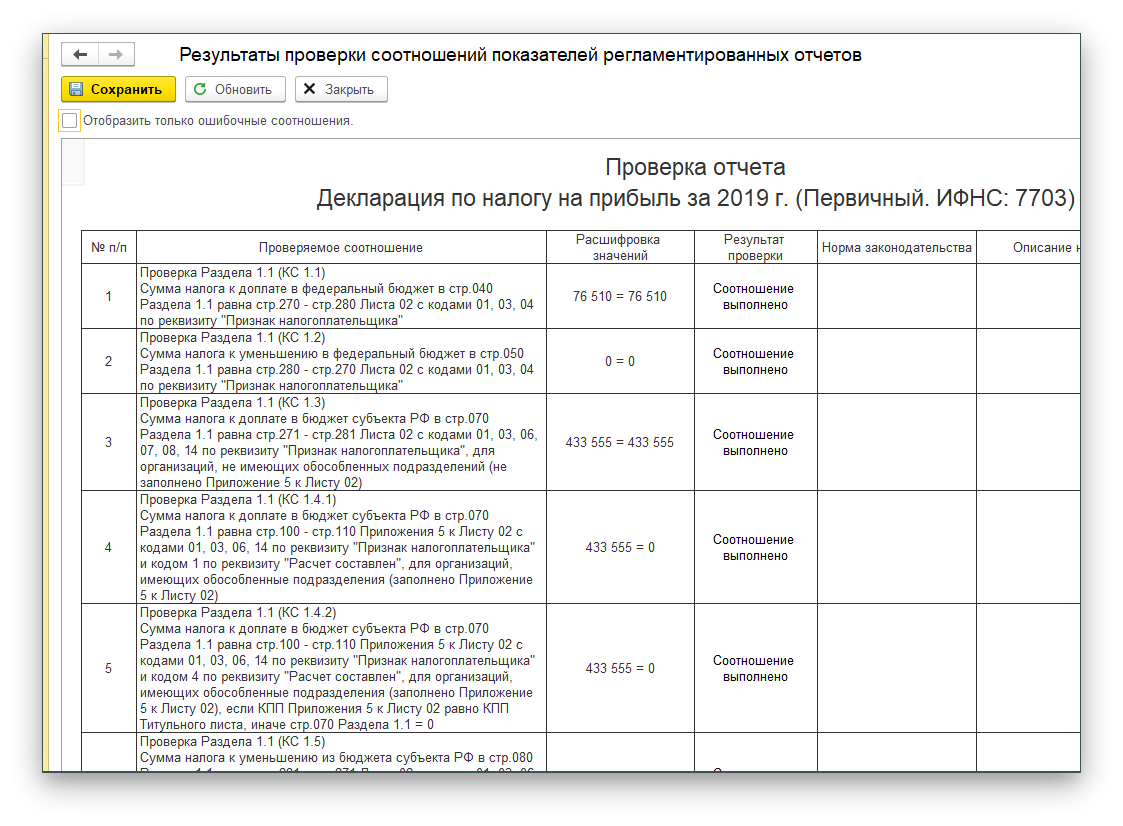This screenshot has height=826, width=1123.
Task: Select row number 5 cell
Action: pyautogui.click(x=109, y=668)
